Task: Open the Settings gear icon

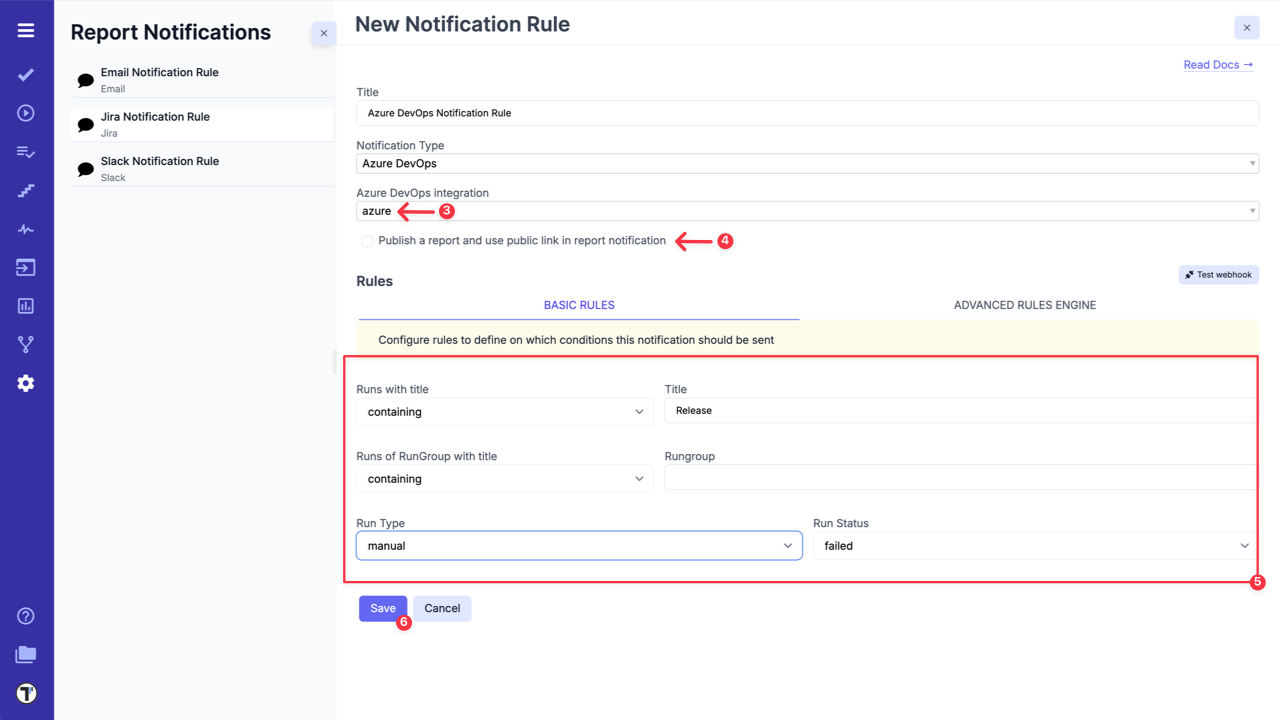Action: coord(26,383)
